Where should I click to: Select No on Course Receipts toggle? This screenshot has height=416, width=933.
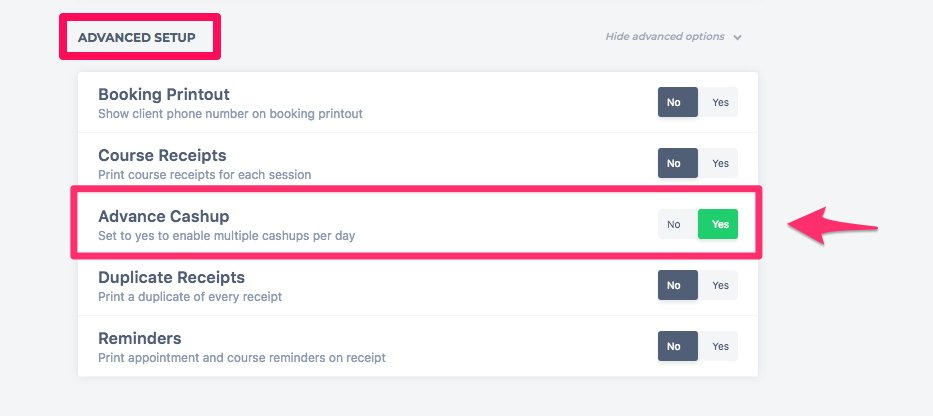click(x=677, y=163)
